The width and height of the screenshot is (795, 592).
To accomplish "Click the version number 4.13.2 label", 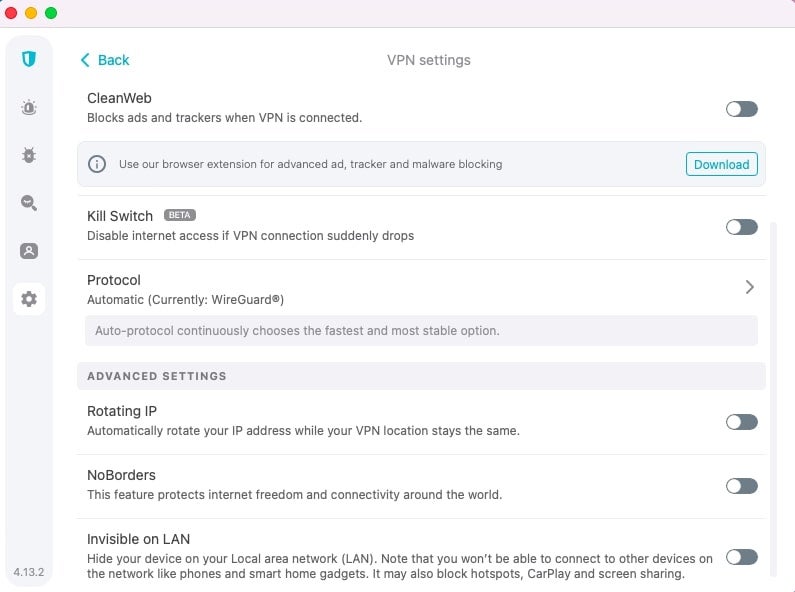I will (x=28, y=573).
